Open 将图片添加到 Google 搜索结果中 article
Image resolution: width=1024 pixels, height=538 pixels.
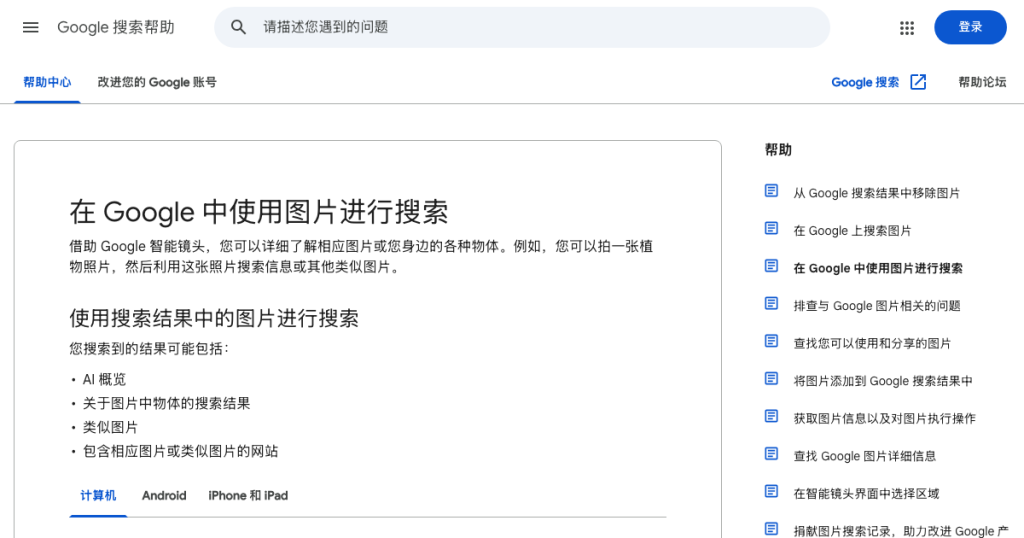coord(883,381)
